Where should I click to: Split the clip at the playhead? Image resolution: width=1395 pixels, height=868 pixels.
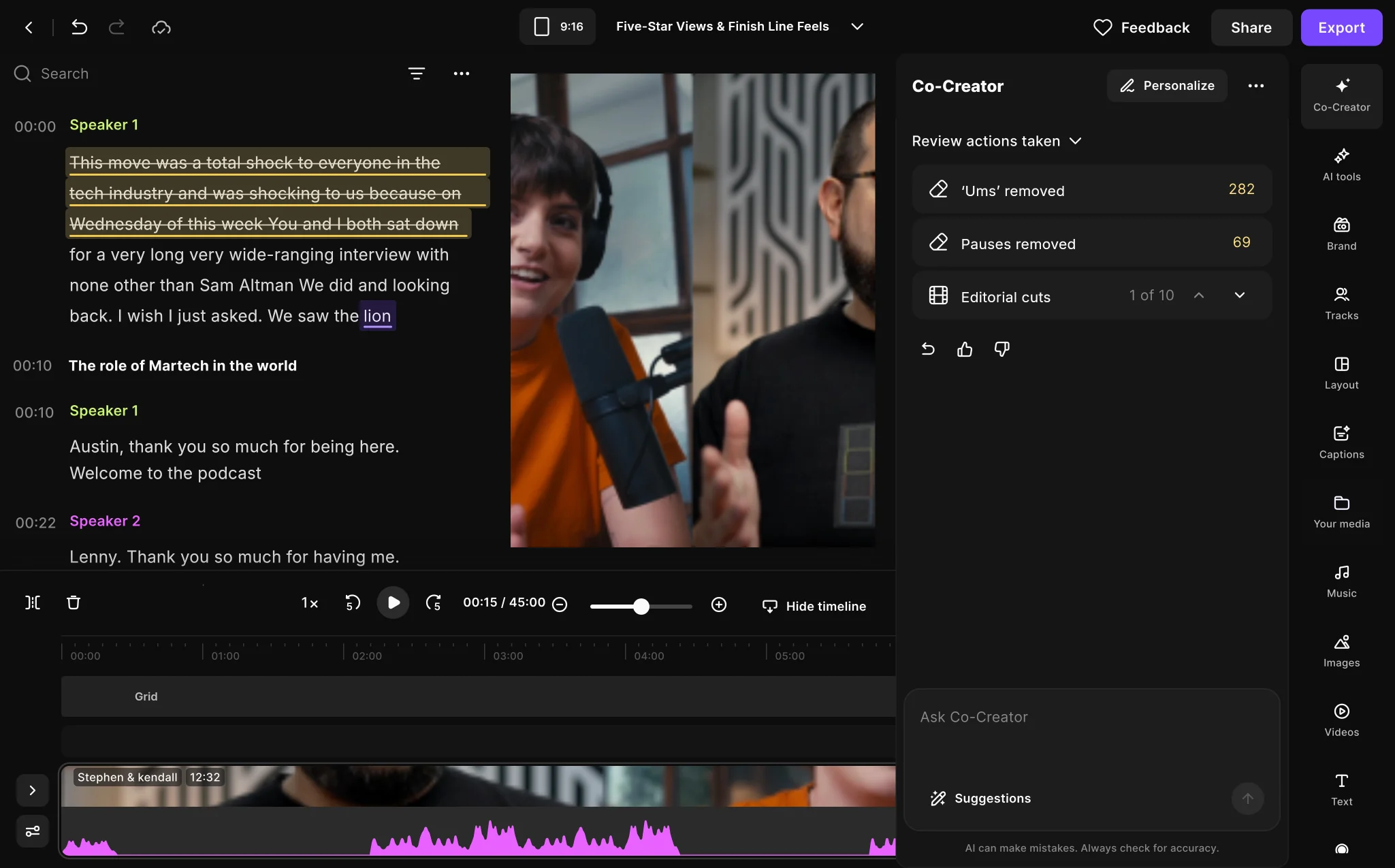click(x=33, y=602)
